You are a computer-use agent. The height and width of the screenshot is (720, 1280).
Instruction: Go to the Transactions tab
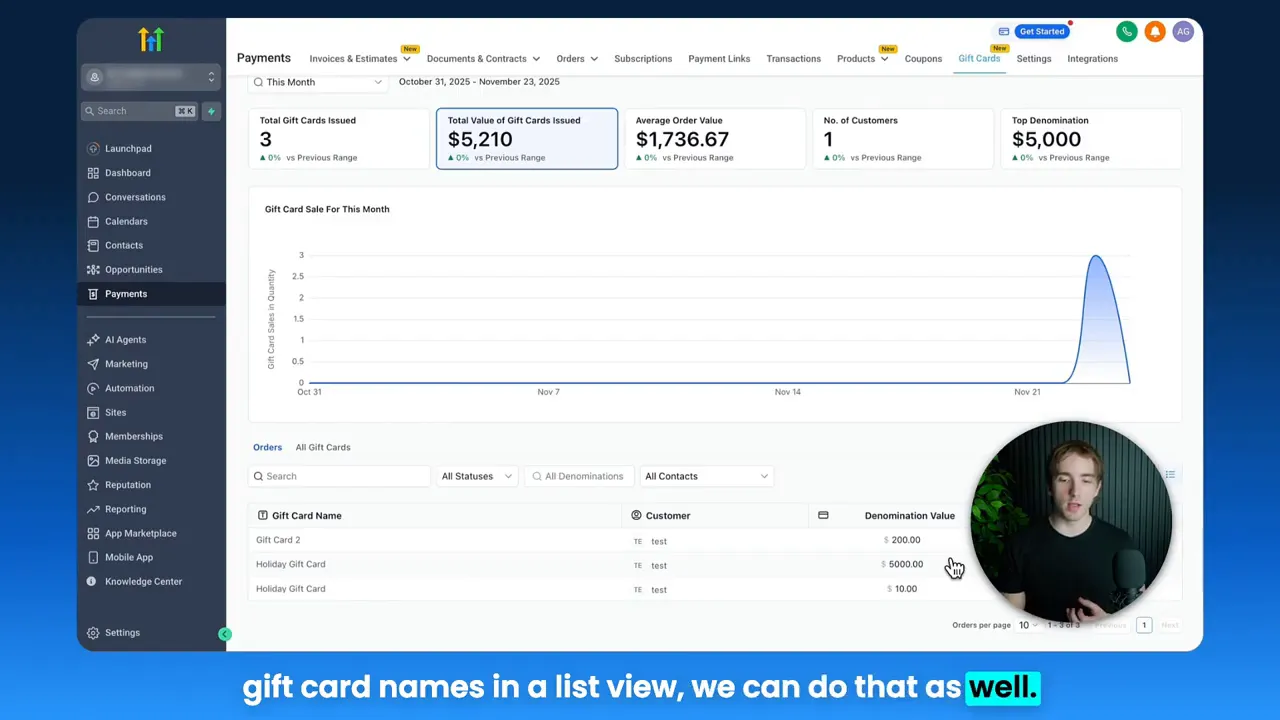click(x=793, y=59)
